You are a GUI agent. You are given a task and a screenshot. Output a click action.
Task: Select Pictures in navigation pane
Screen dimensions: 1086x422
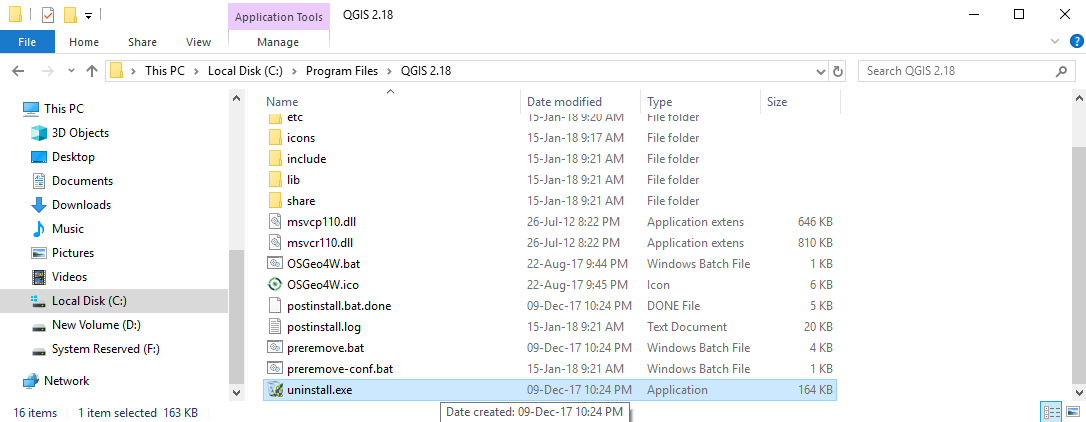73,253
